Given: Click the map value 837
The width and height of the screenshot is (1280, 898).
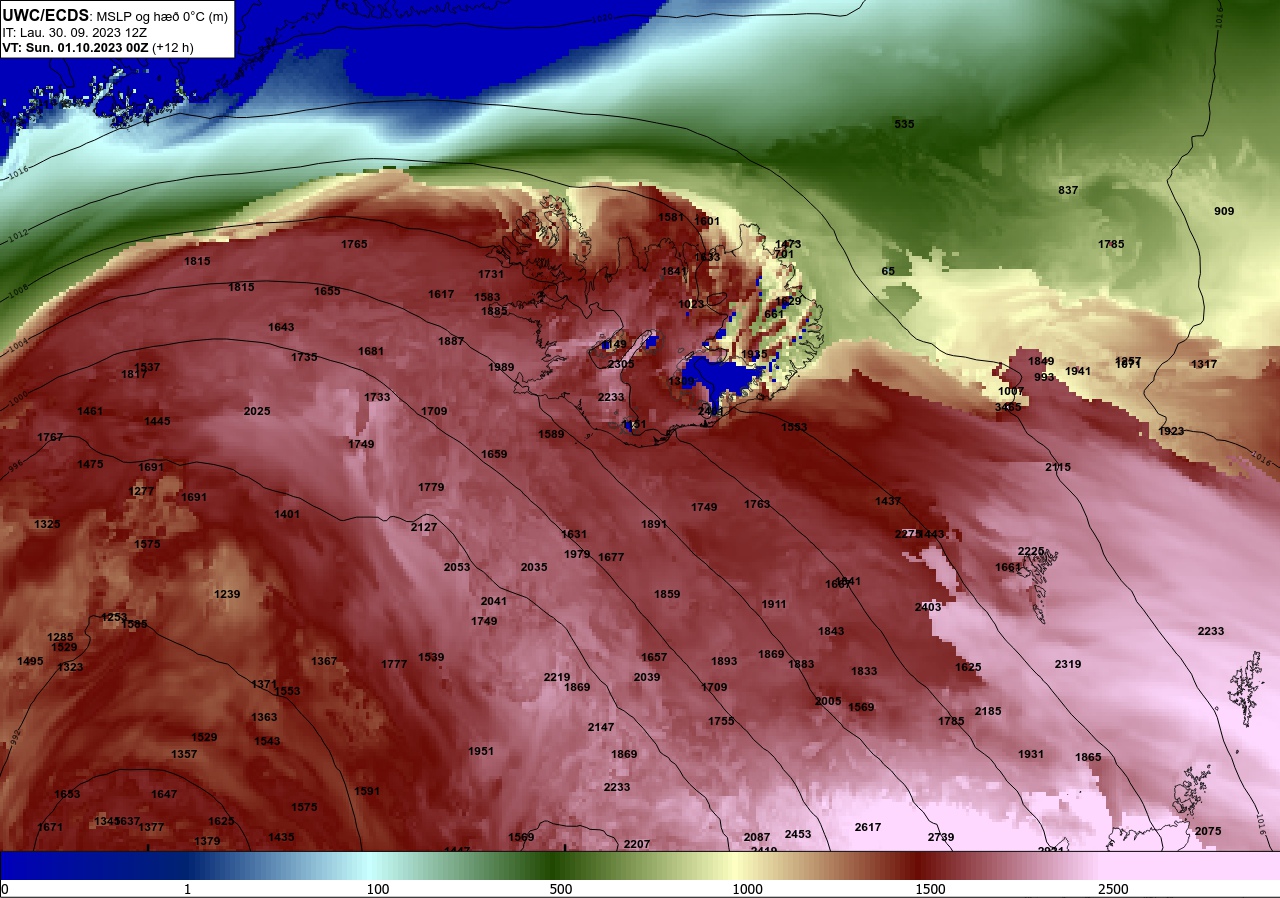Looking at the screenshot, I should click(1068, 190).
